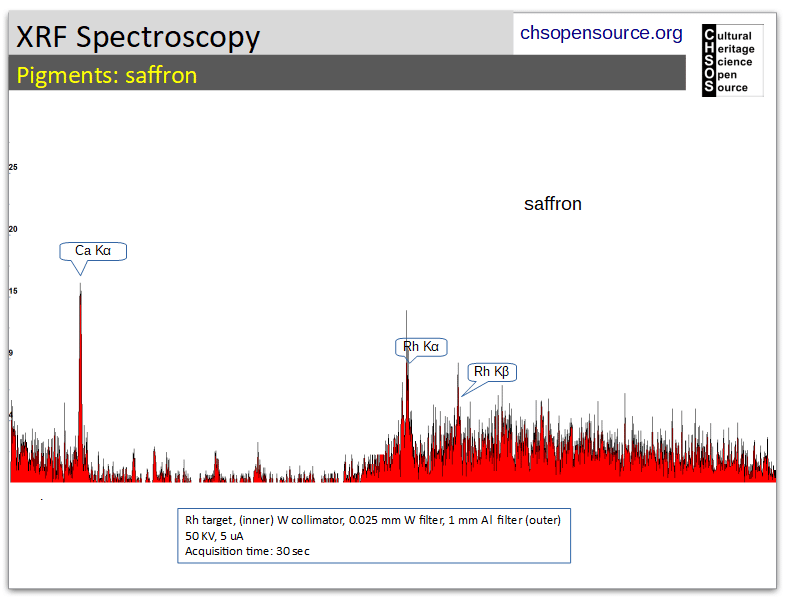Click the y-axis value 15
785x599 pixels.
[13, 291]
